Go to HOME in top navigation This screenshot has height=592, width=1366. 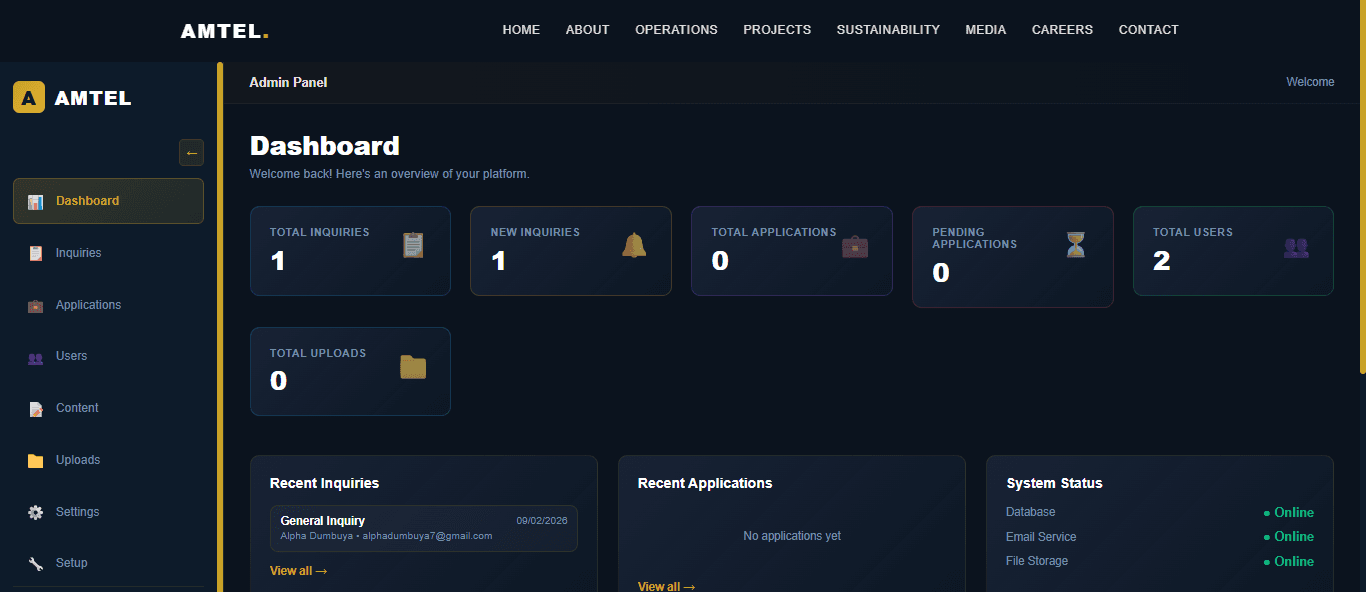pyautogui.click(x=521, y=30)
